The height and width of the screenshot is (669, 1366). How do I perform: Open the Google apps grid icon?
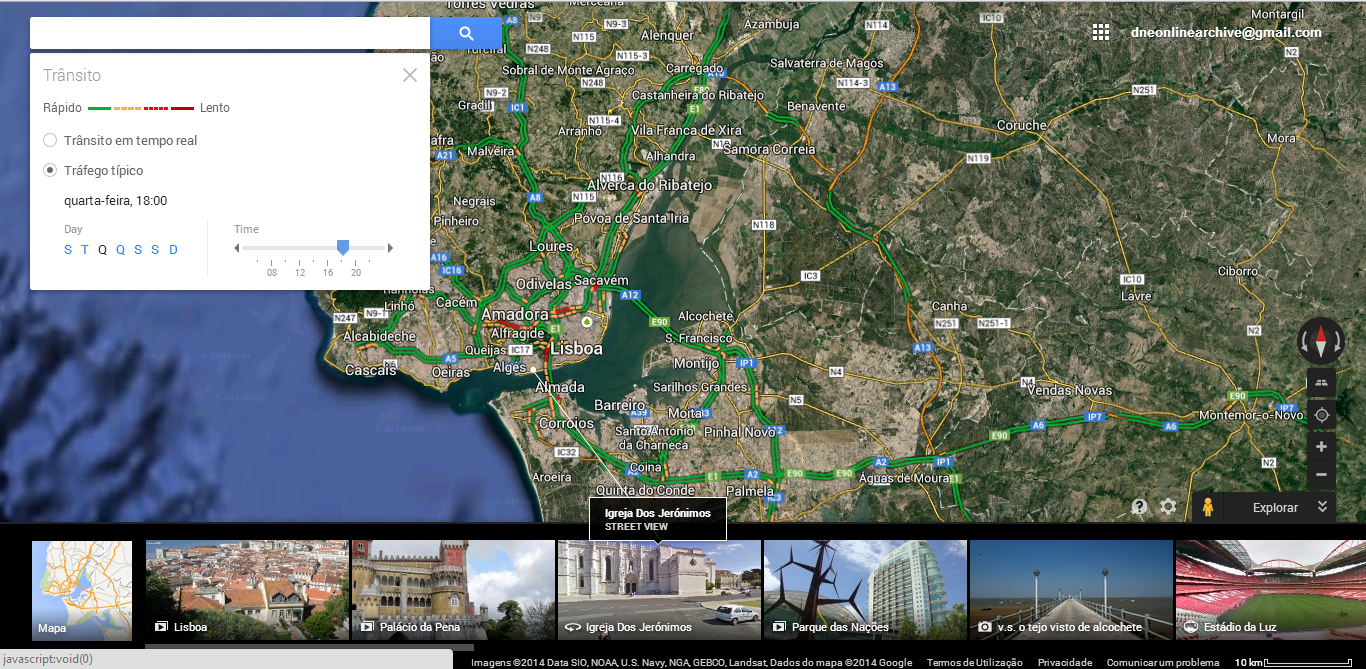1101,31
